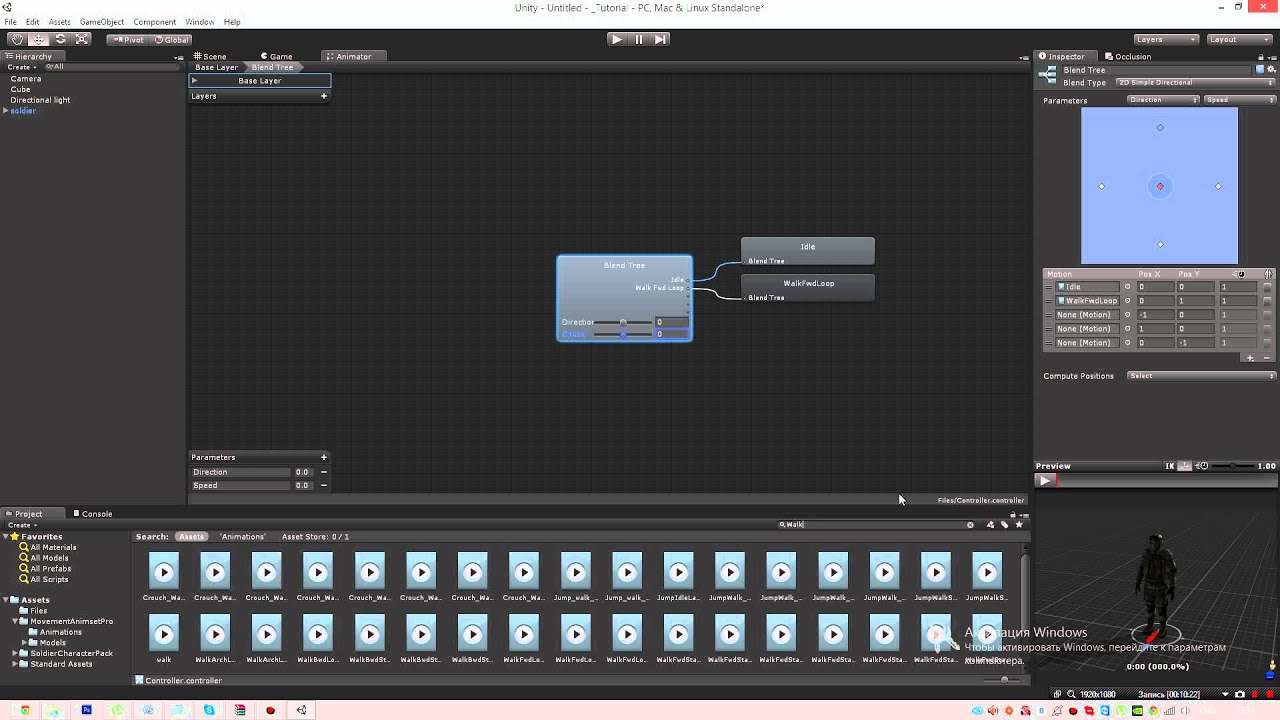Clear the Project search field
1280x720 pixels.
point(970,525)
